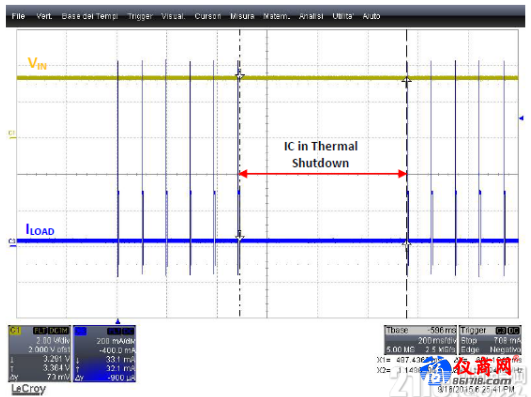The height and width of the screenshot is (397, 531).
Task: Open the Trigger descriptor box
Action: (x=490, y=340)
